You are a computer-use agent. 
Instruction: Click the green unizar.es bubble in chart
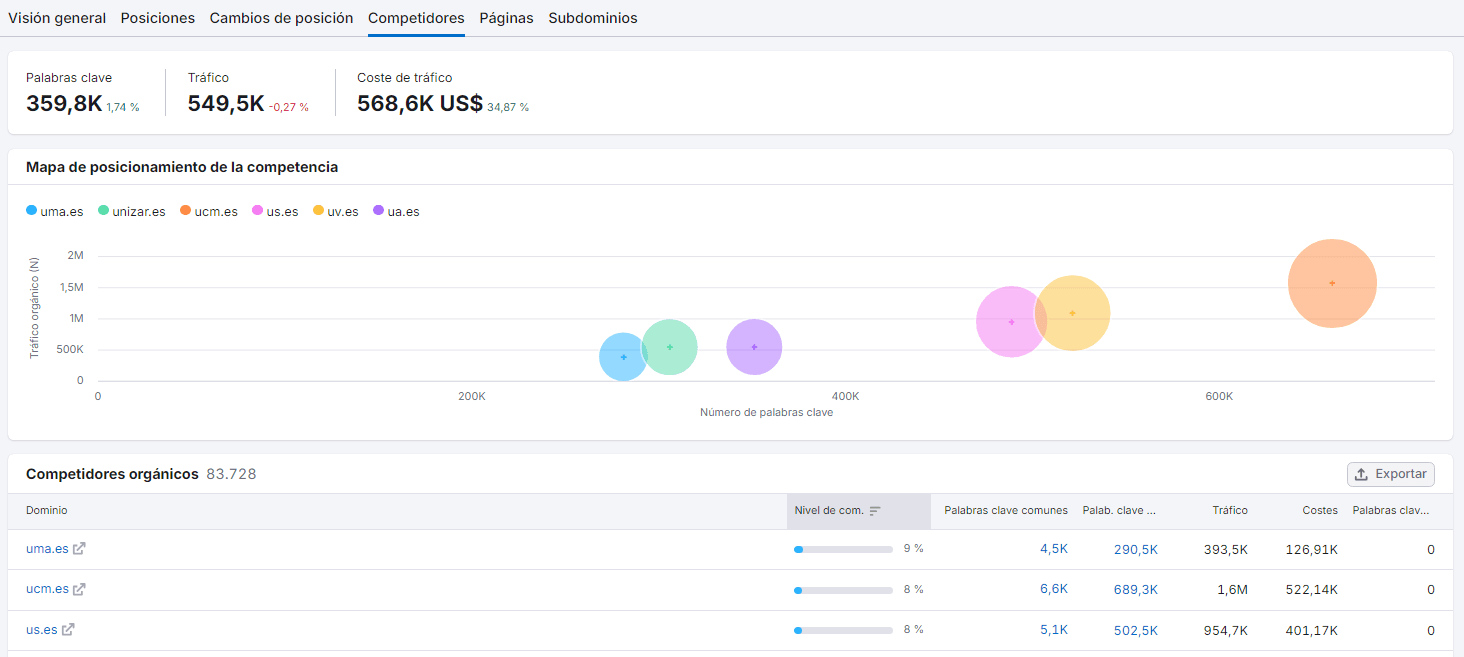click(x=670, y=347)
